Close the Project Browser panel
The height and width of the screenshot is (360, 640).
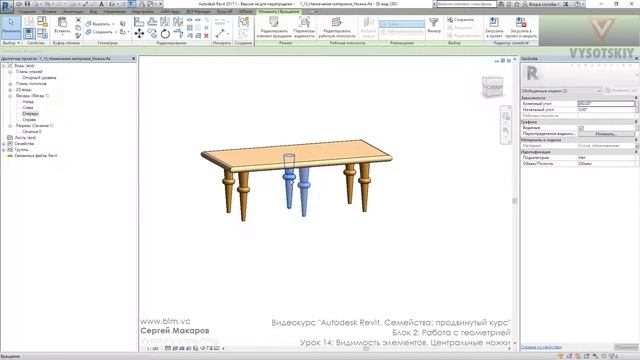(x=133, y=59)
